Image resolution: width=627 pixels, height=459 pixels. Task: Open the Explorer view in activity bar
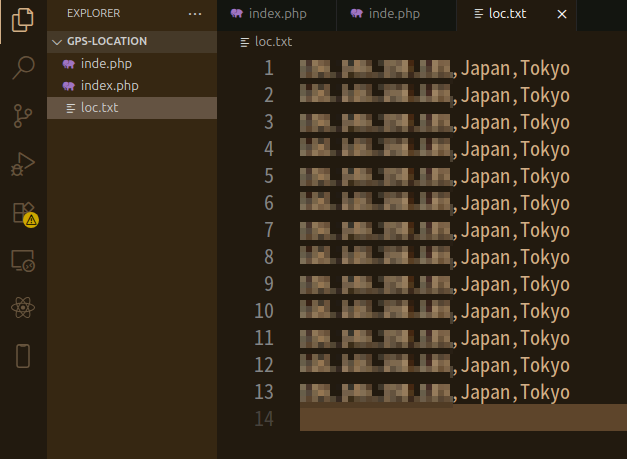pyautogui.click(x=22, y=19)
